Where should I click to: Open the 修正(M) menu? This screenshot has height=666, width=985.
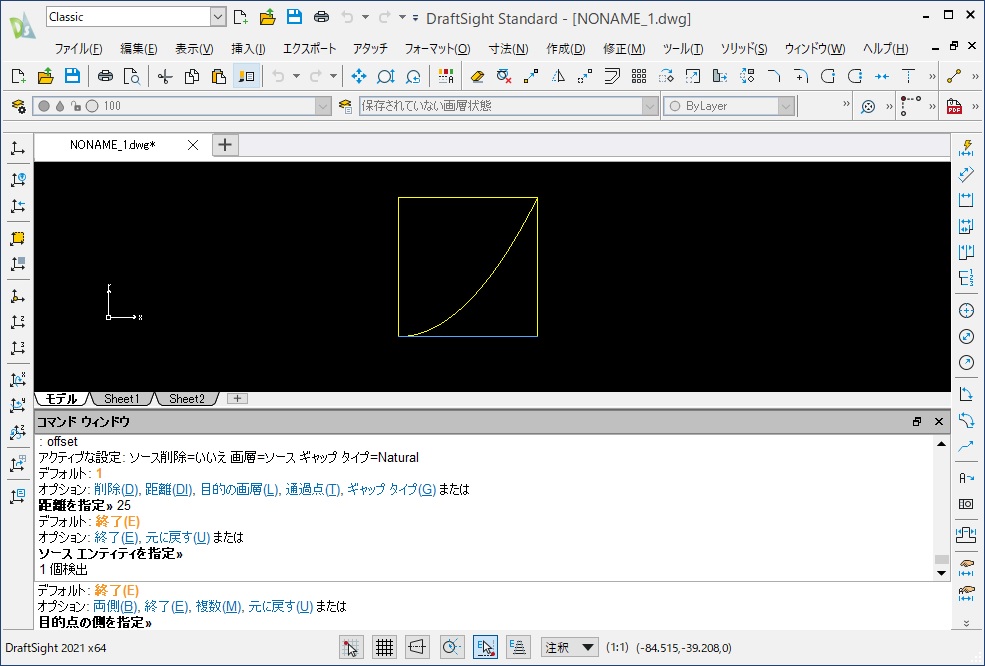(x=624, y=48)
